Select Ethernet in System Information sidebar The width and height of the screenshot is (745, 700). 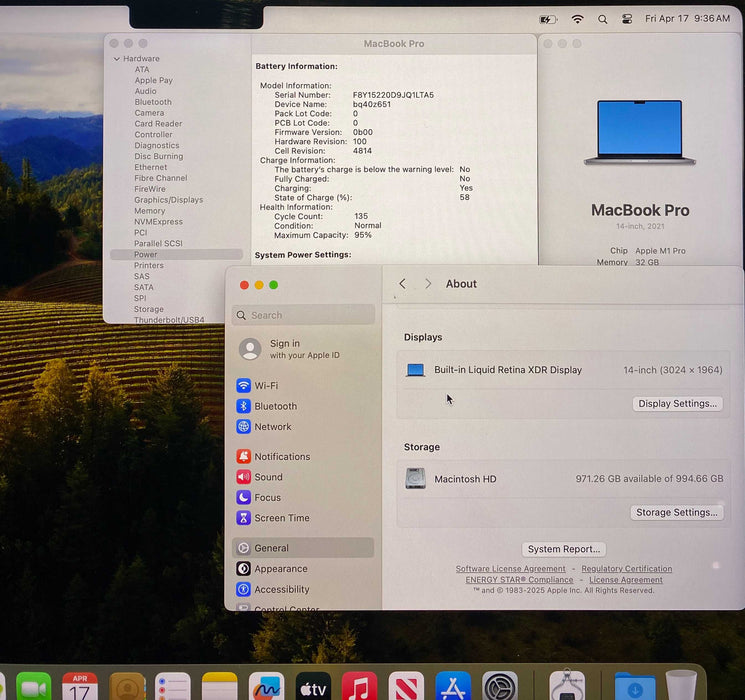pos(151,167)
